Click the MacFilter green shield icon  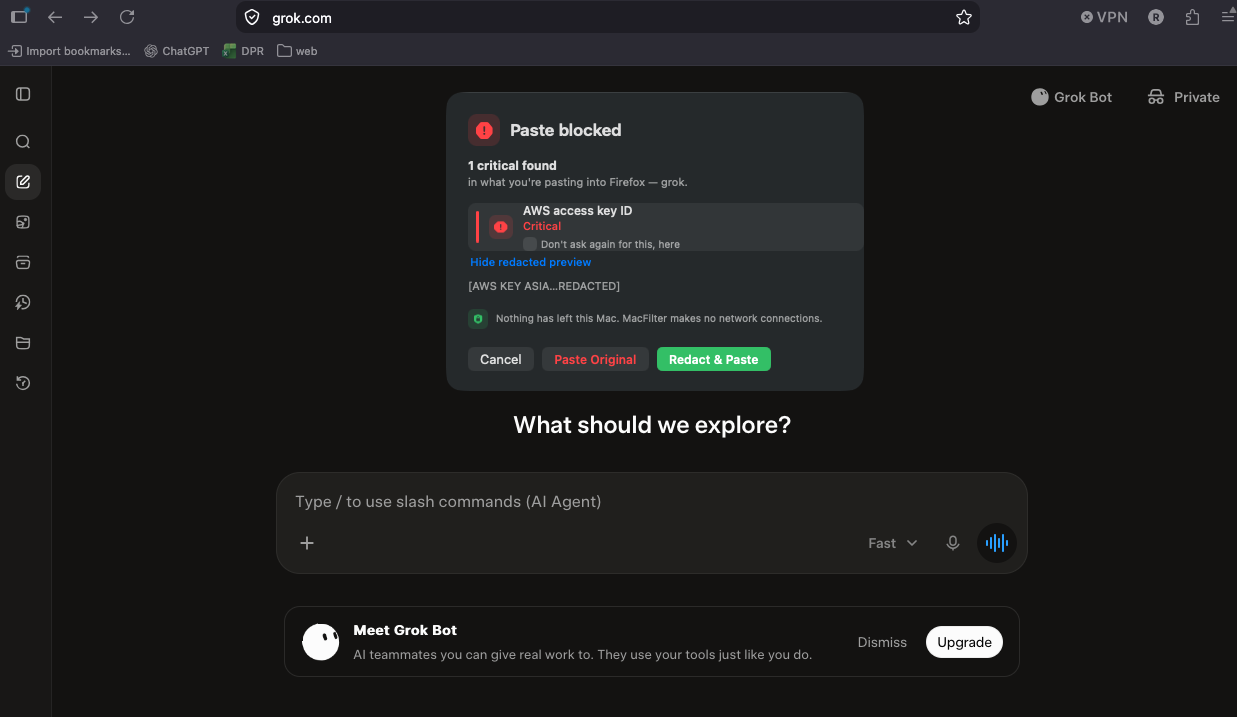point(478,319)
